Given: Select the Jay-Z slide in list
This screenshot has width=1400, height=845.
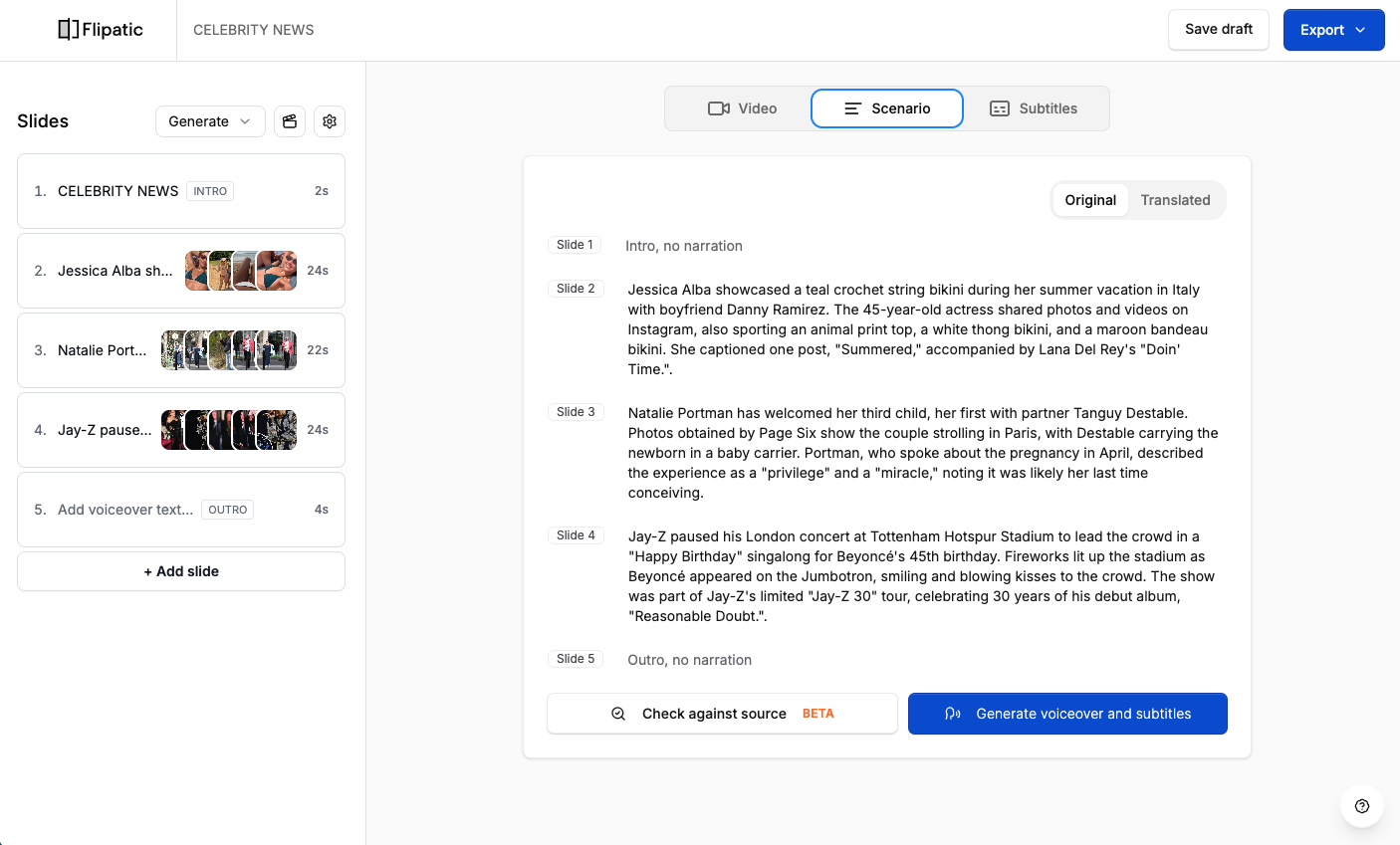Looking at the screenshot, I should tap(181, 430).
